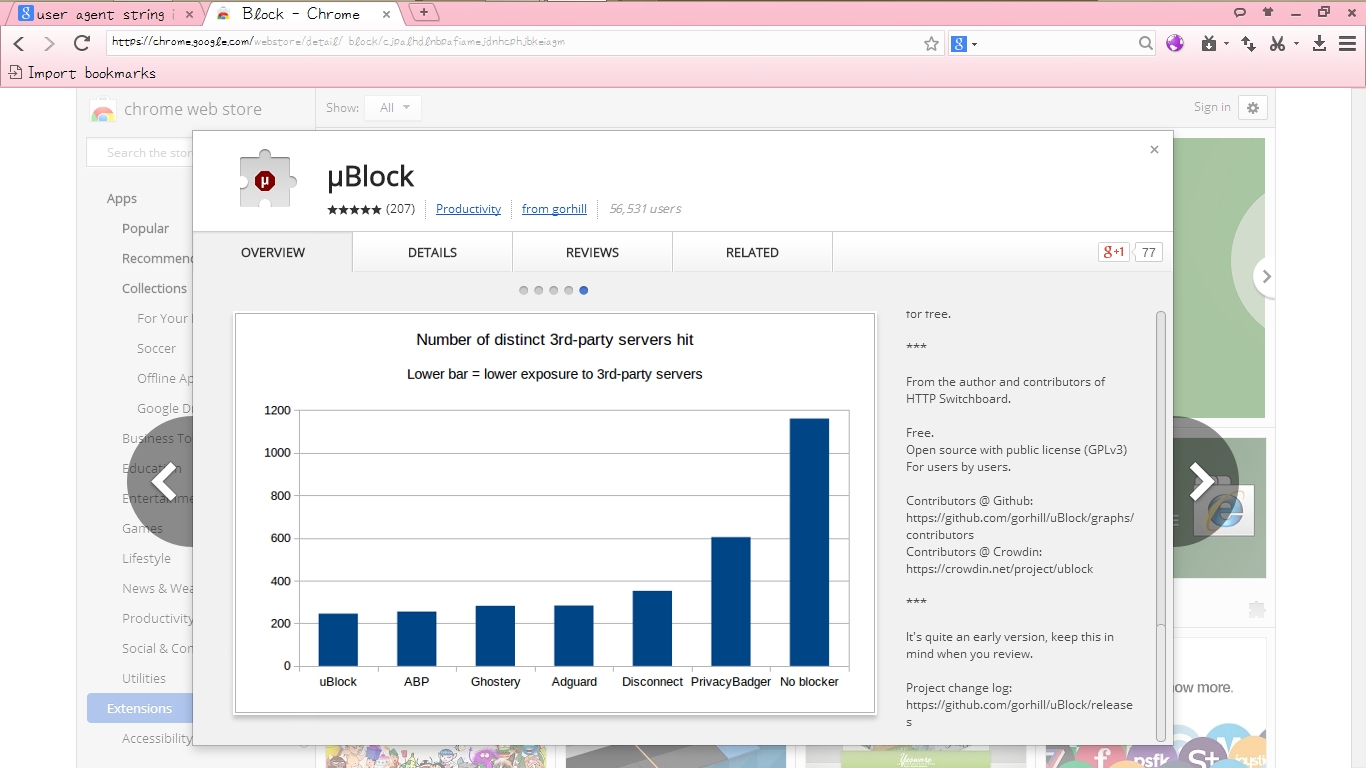Click the browser forward arrow
This screenshot has height=768, width=1366.
click(x=49, y=43)
